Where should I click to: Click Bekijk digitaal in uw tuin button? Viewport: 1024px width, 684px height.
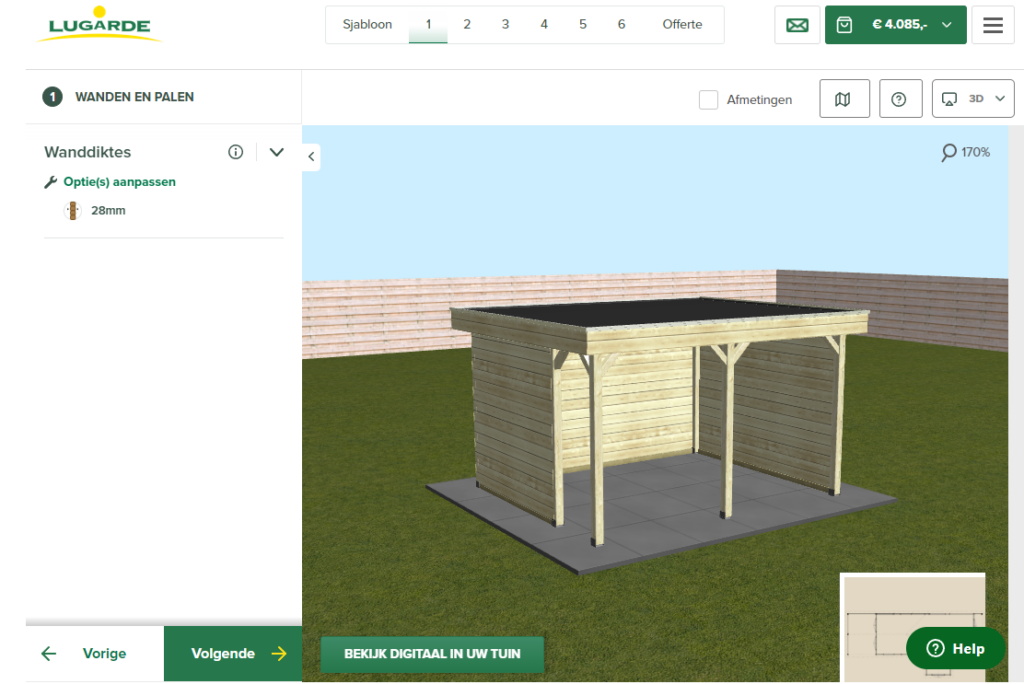coord(432,654)
